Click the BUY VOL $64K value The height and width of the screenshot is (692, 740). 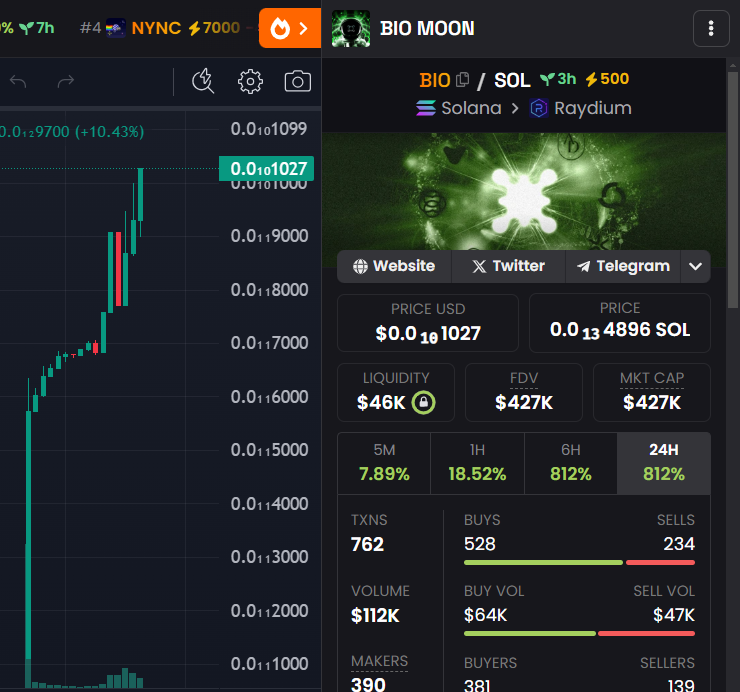(x=485, y=615)
